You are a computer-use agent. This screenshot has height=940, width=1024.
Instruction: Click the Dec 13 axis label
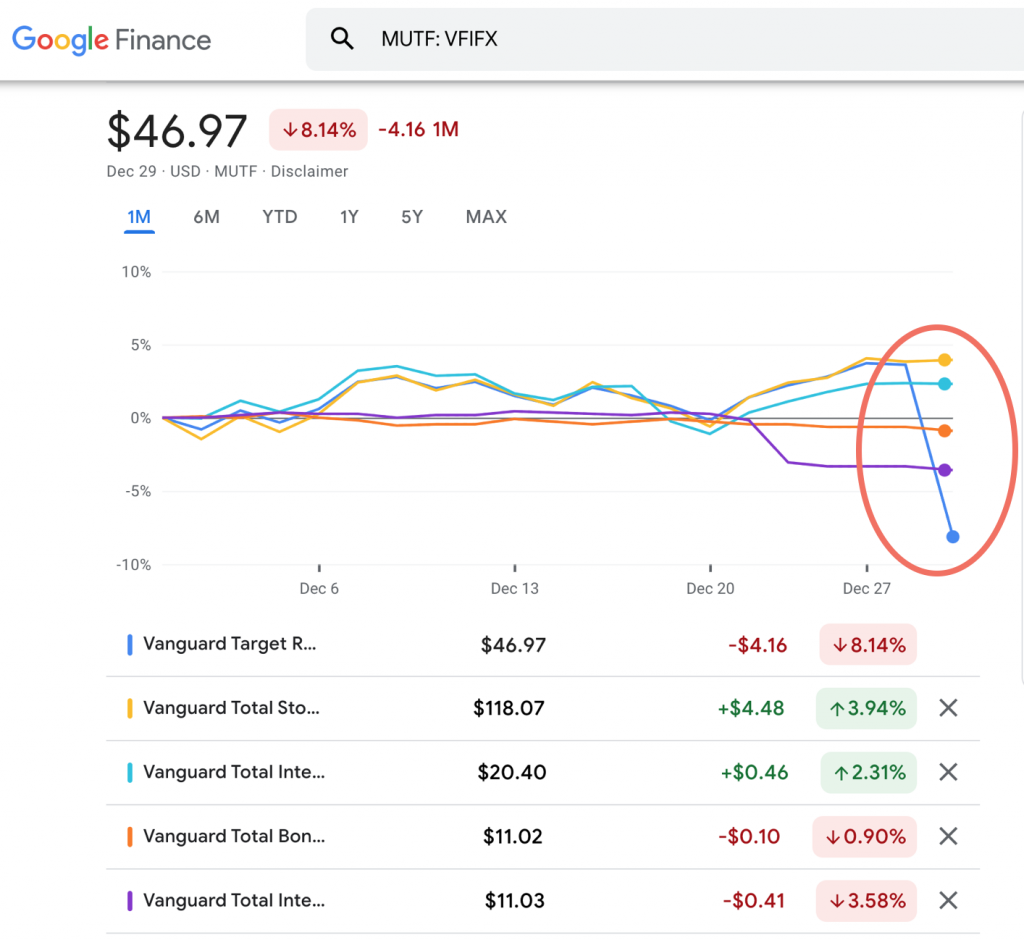[x=515, y=589]
